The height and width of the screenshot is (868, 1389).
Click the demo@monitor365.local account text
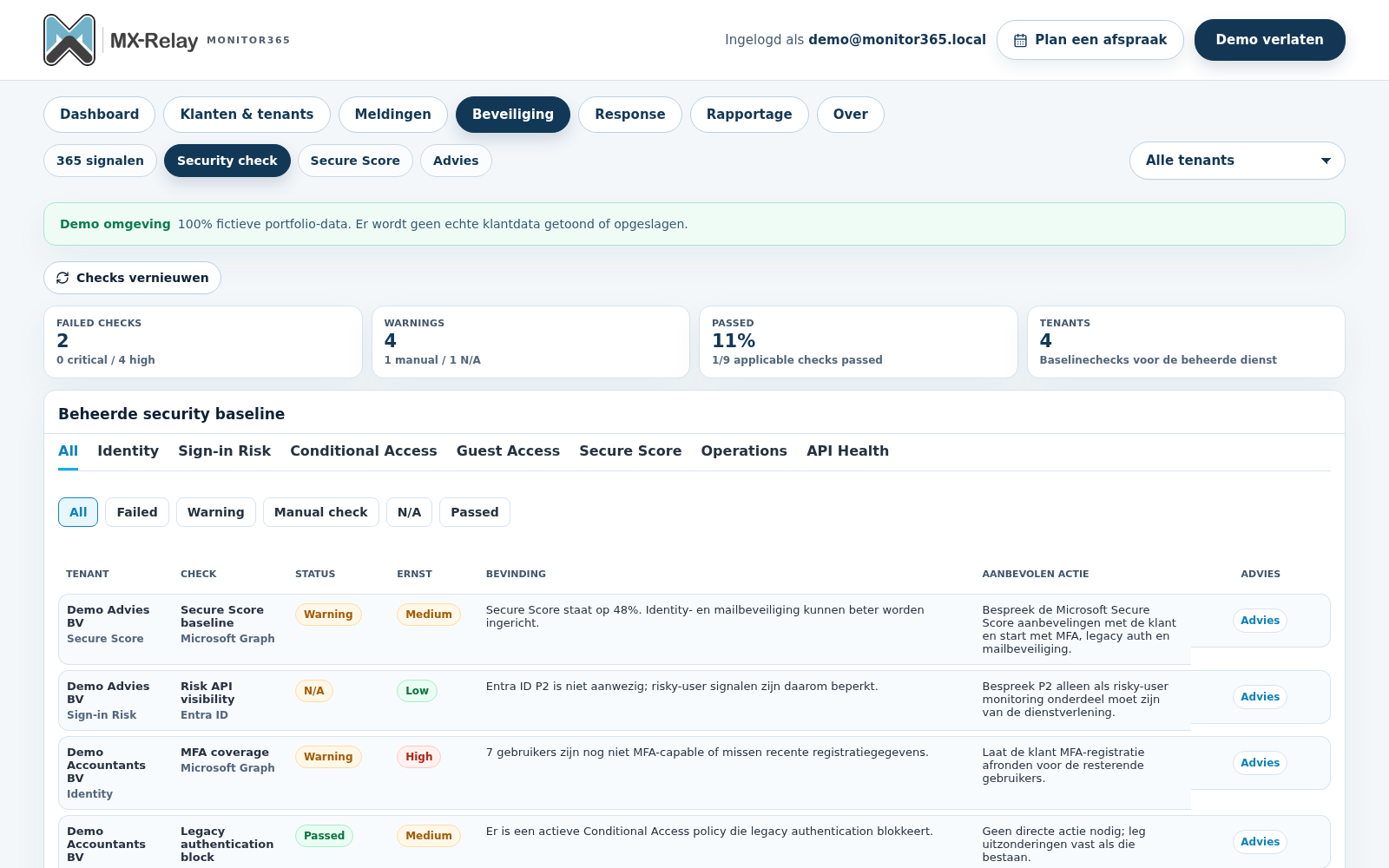click(x=897, y=40)
